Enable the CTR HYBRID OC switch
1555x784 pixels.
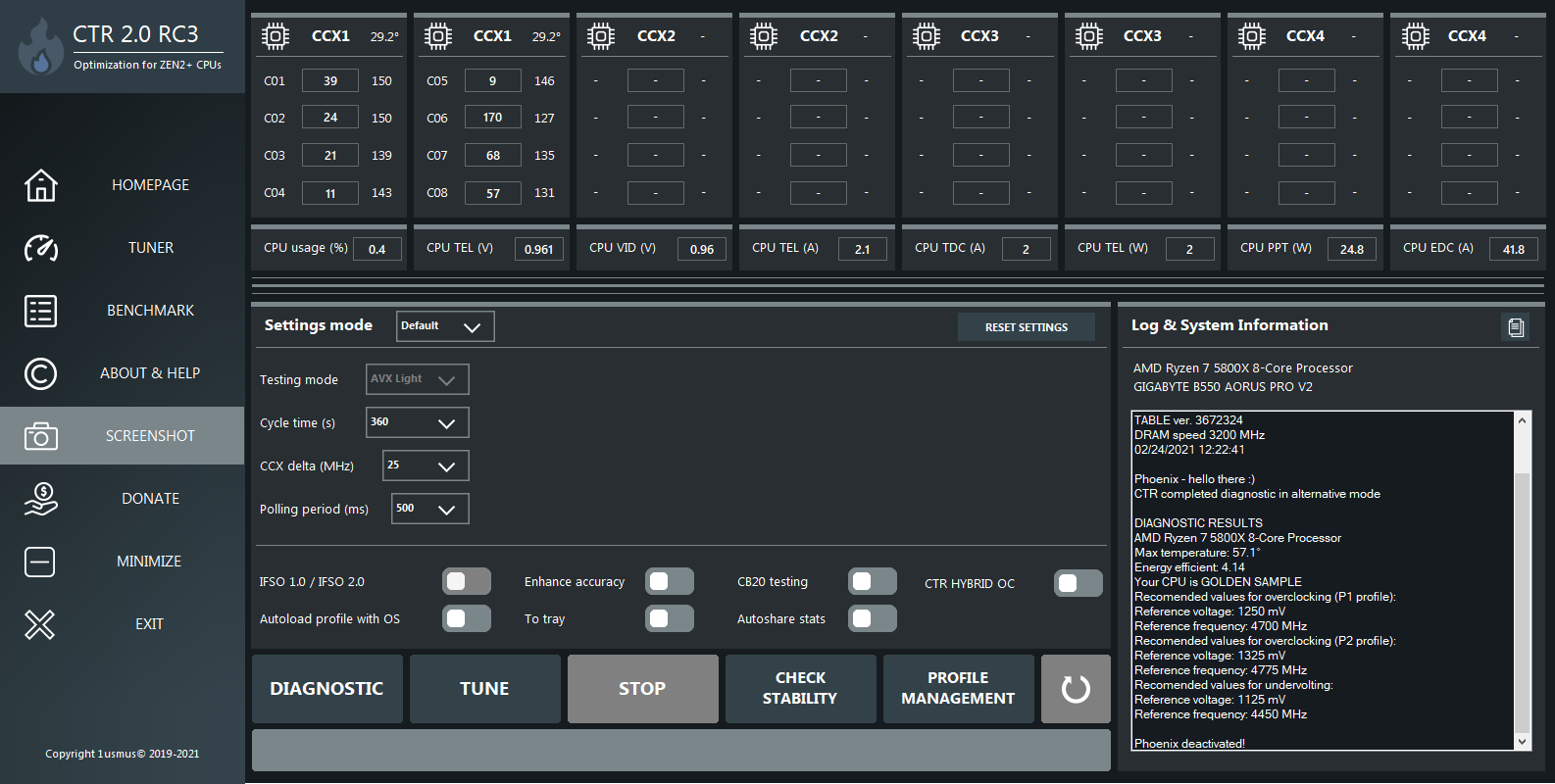click(x=1078, y=584)
